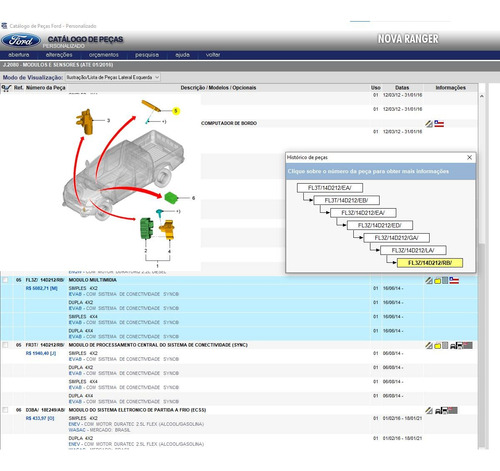The width and height of the screenshot is (500, 471).
Task: Close the Histórico de peças popup
Action: [x=469, y=157]
